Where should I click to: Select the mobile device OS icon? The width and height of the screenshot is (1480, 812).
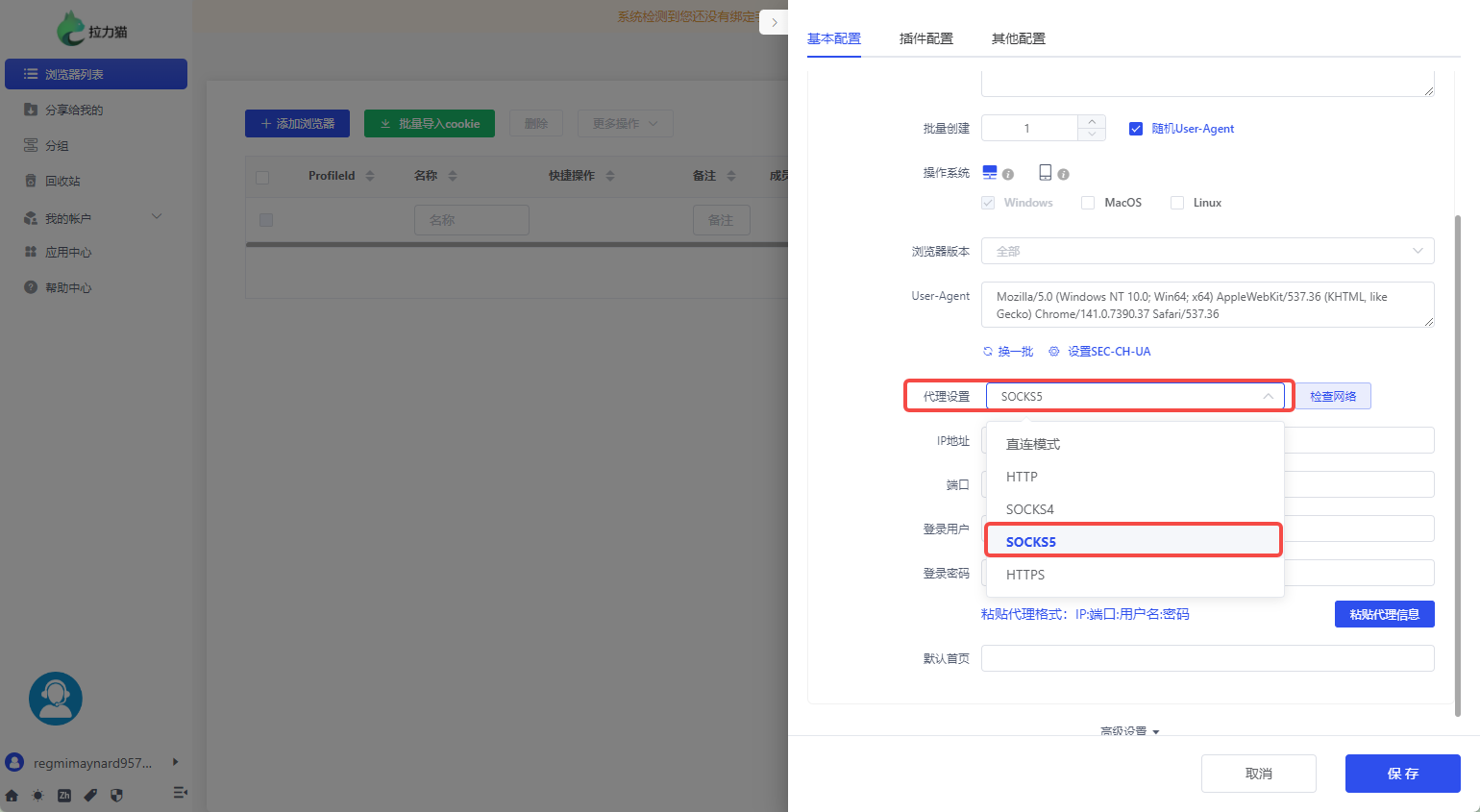click(x=1045, y=172)
